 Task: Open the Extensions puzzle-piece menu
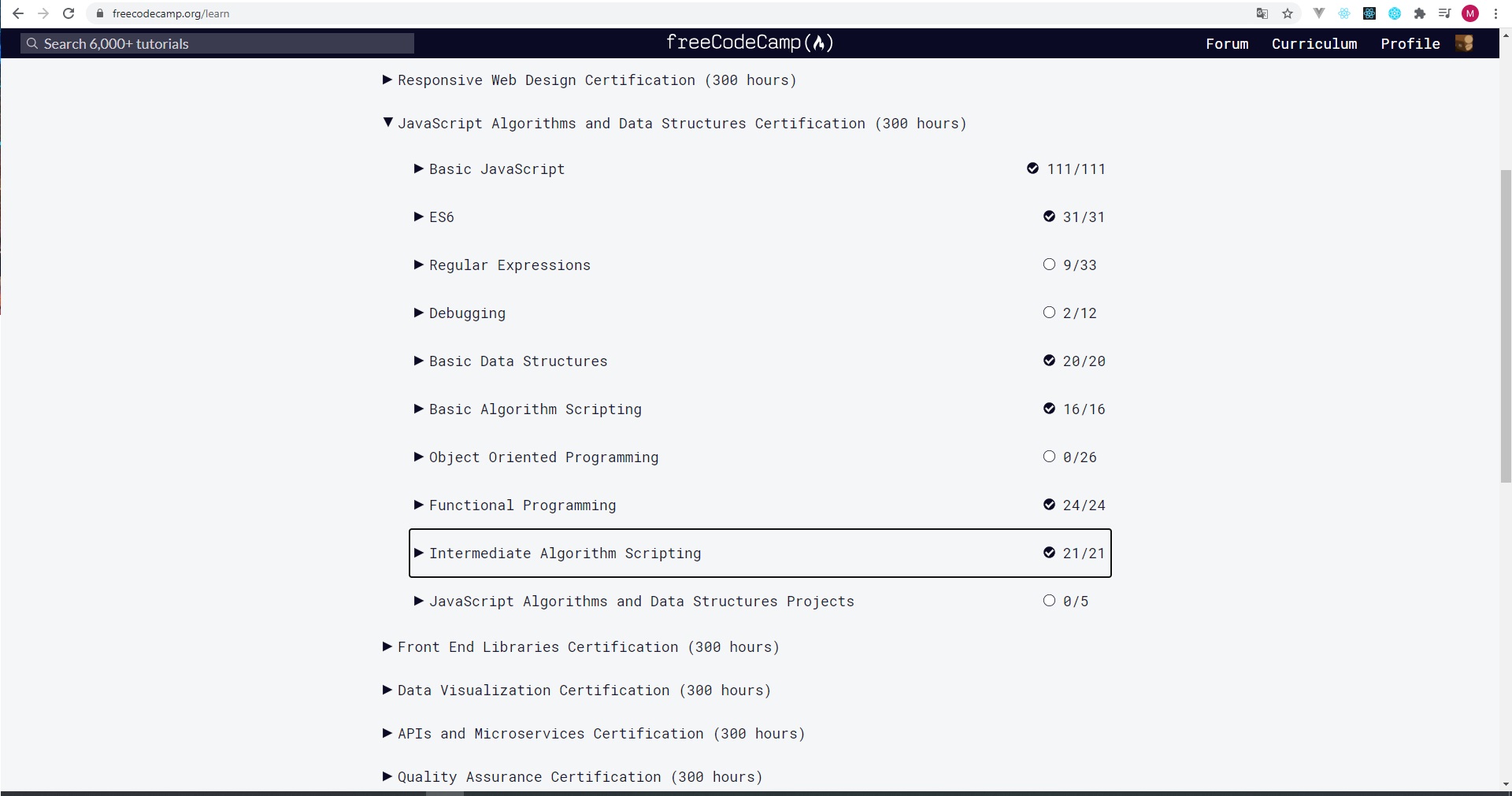1420,13
